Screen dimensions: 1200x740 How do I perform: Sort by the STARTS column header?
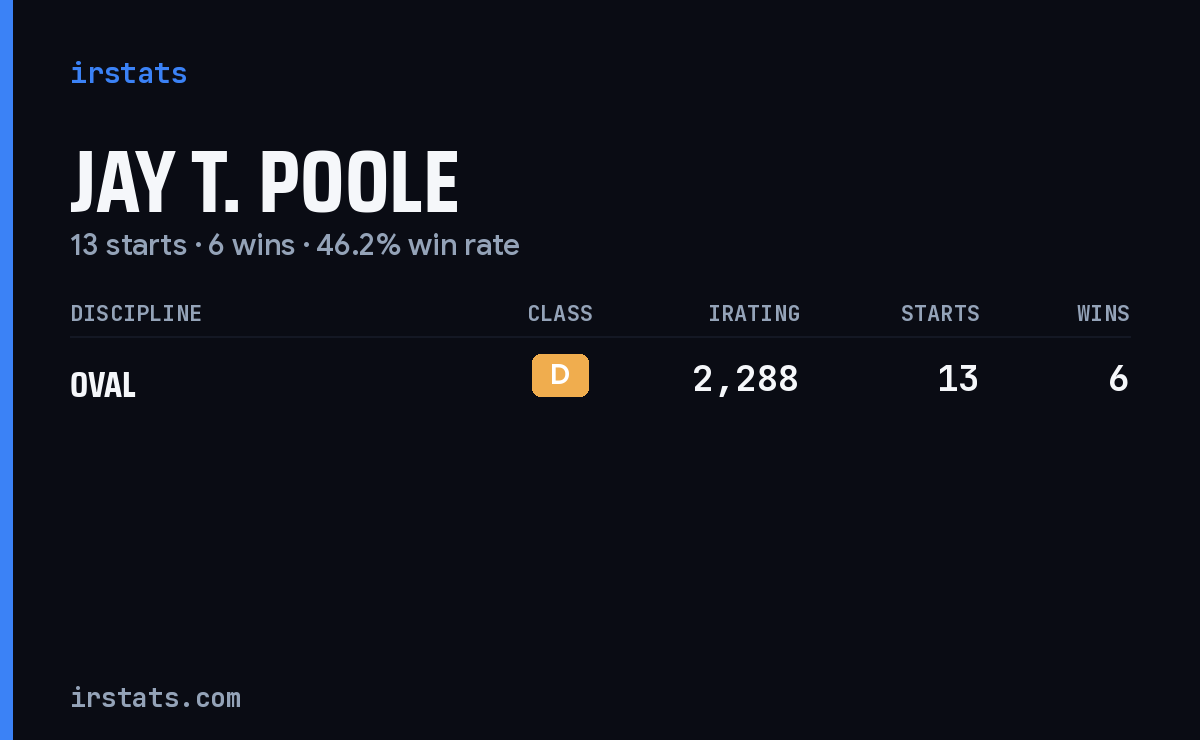tap(940, 313)
